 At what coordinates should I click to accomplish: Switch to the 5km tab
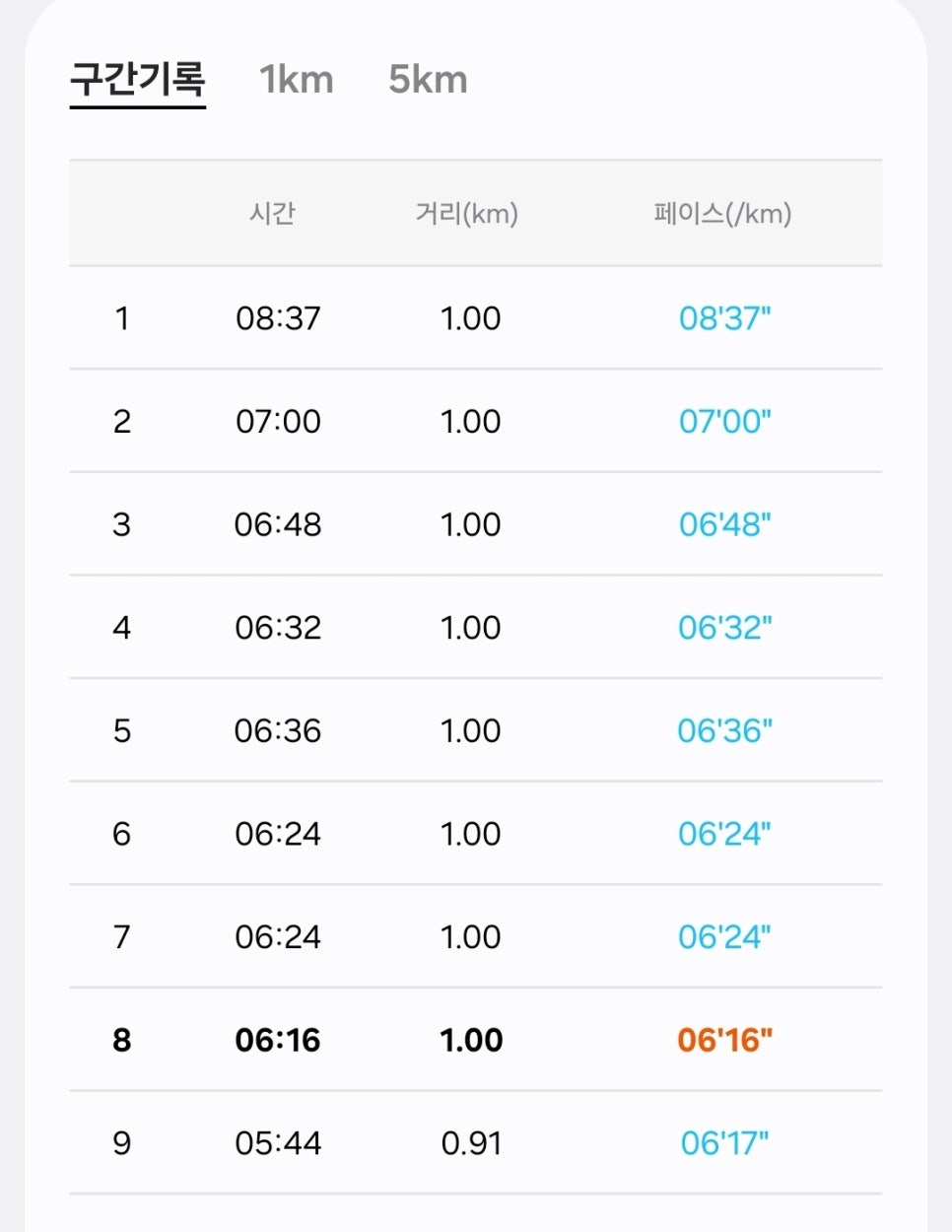pos(428,80)
